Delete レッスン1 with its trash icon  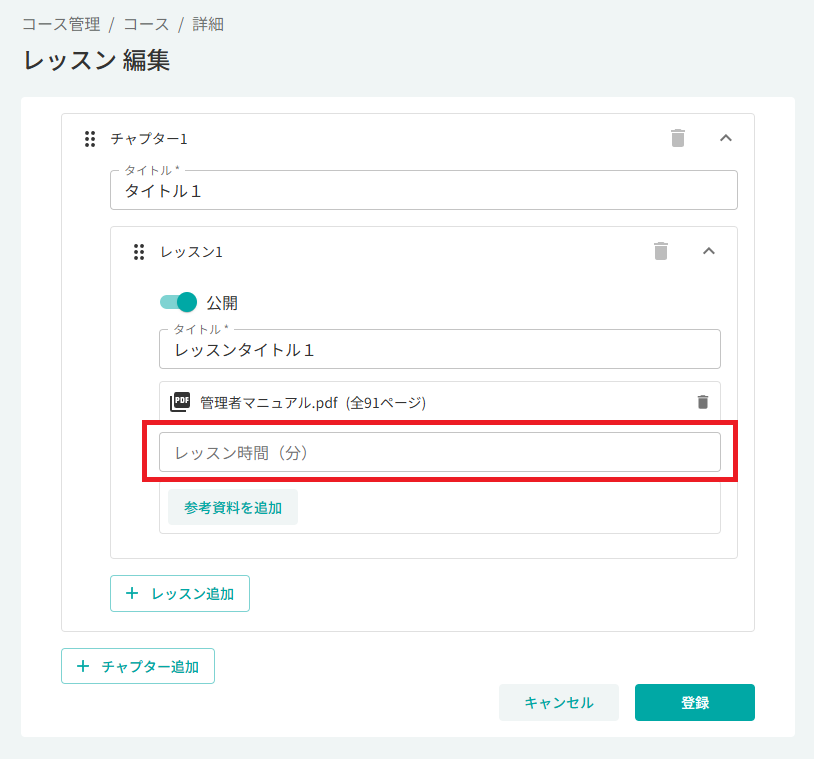pyautogui.click(x=661, y=251)
